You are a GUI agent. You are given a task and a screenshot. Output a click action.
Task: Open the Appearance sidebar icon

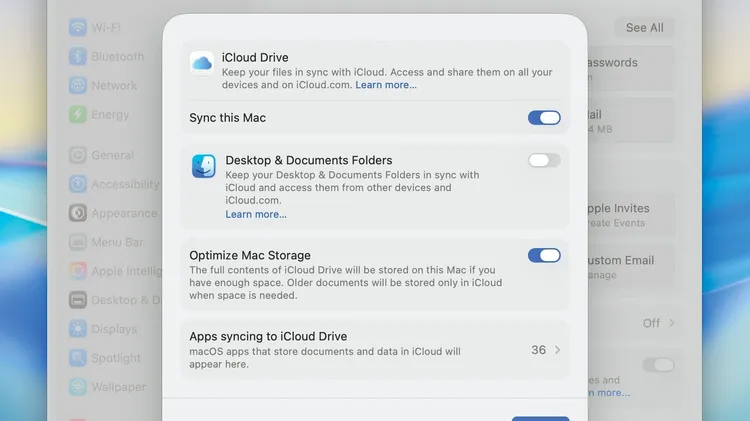[x=78, y=213]
